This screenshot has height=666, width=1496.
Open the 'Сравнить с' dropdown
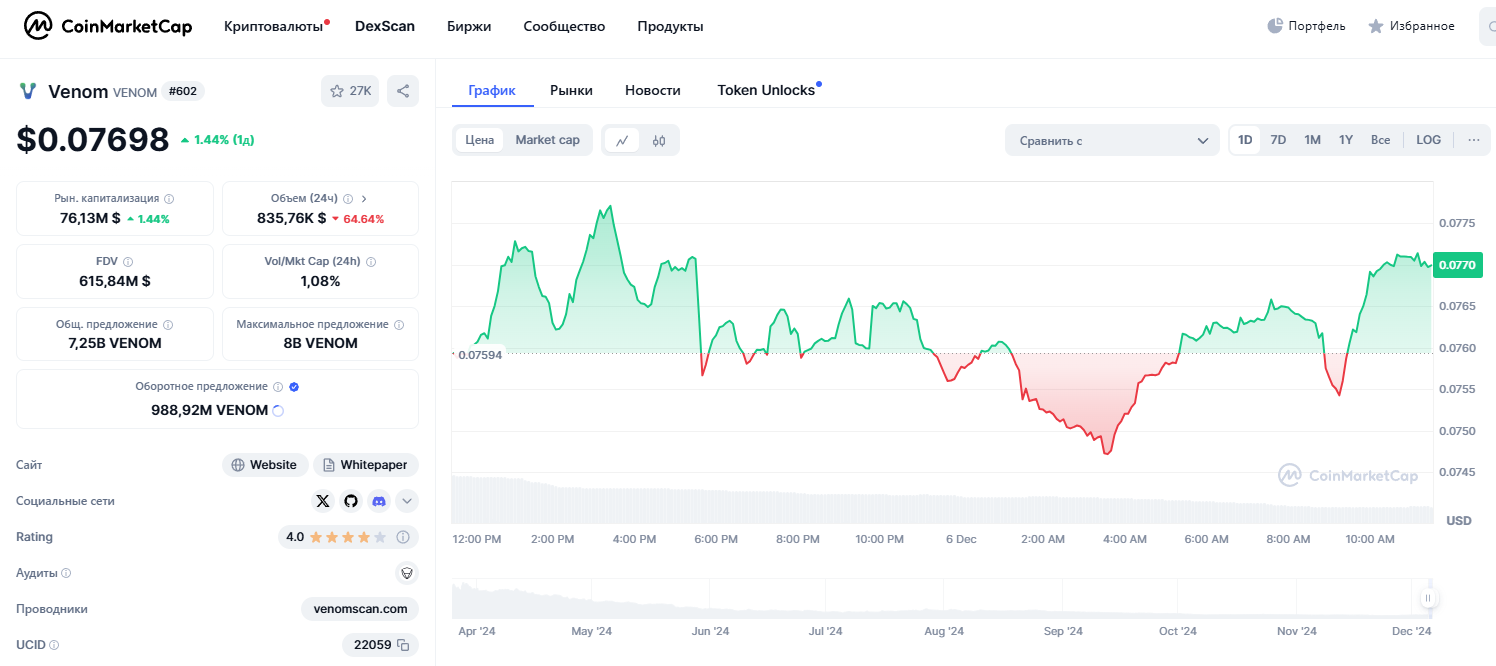pos(1112,140)
